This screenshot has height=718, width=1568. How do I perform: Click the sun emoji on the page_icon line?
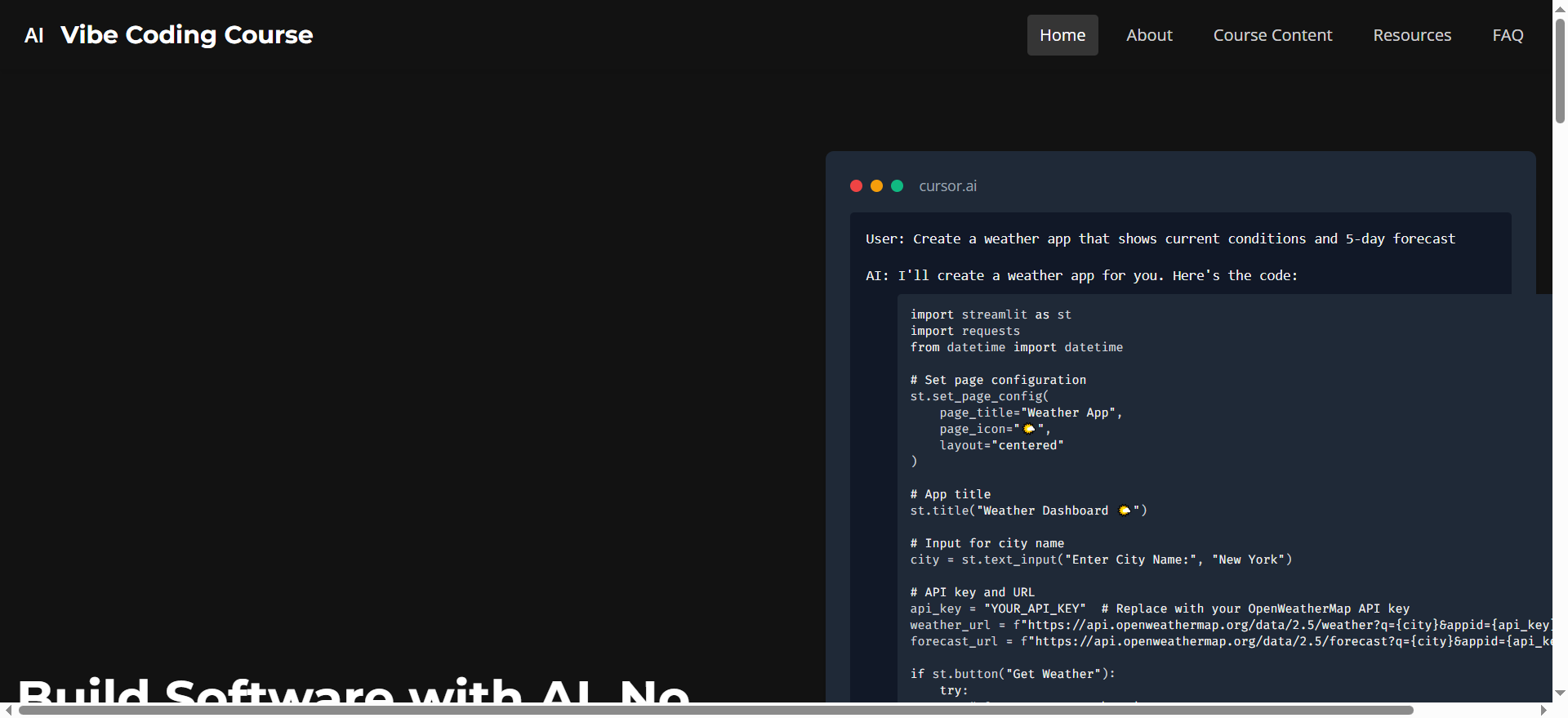click(x=1029, y=429)
